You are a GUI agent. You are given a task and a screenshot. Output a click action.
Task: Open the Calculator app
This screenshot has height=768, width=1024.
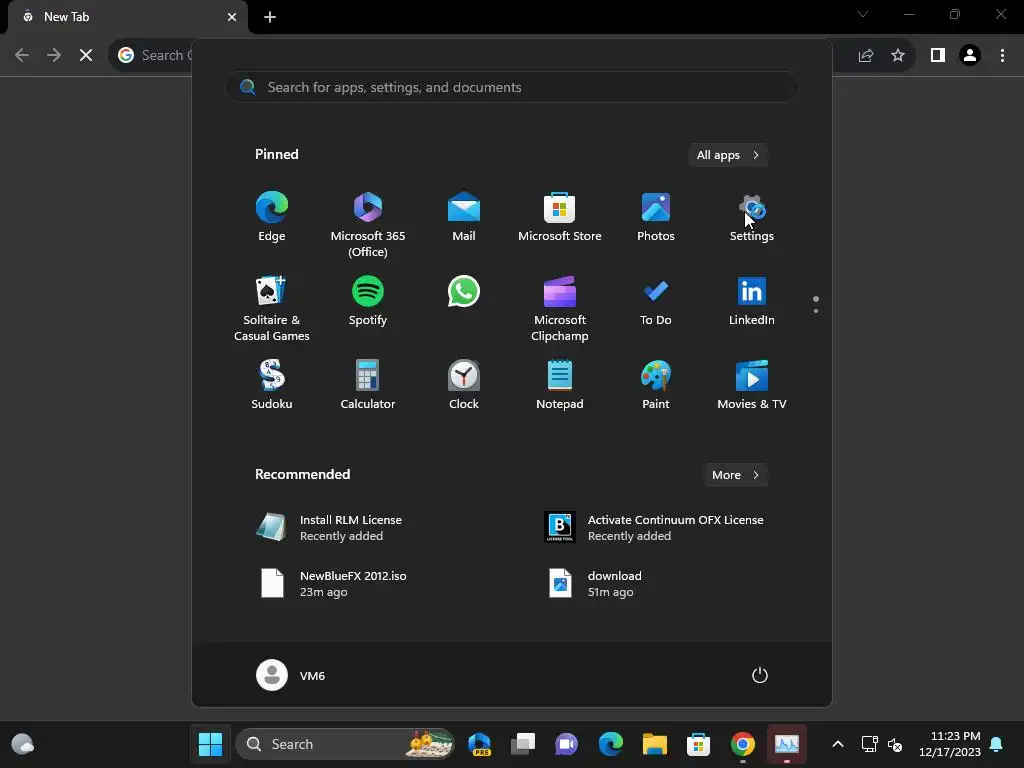(368, 385)
